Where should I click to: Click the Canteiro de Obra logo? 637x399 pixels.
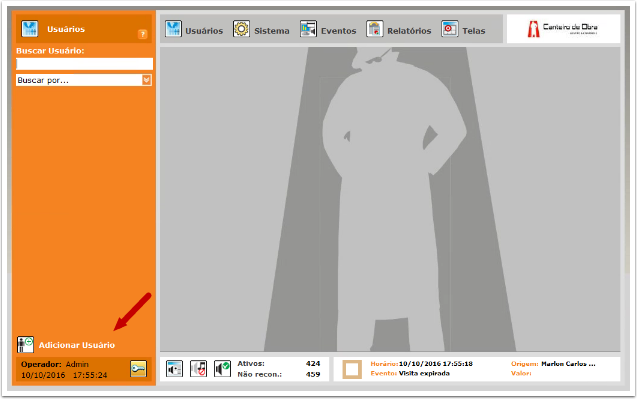pos(563,29)
